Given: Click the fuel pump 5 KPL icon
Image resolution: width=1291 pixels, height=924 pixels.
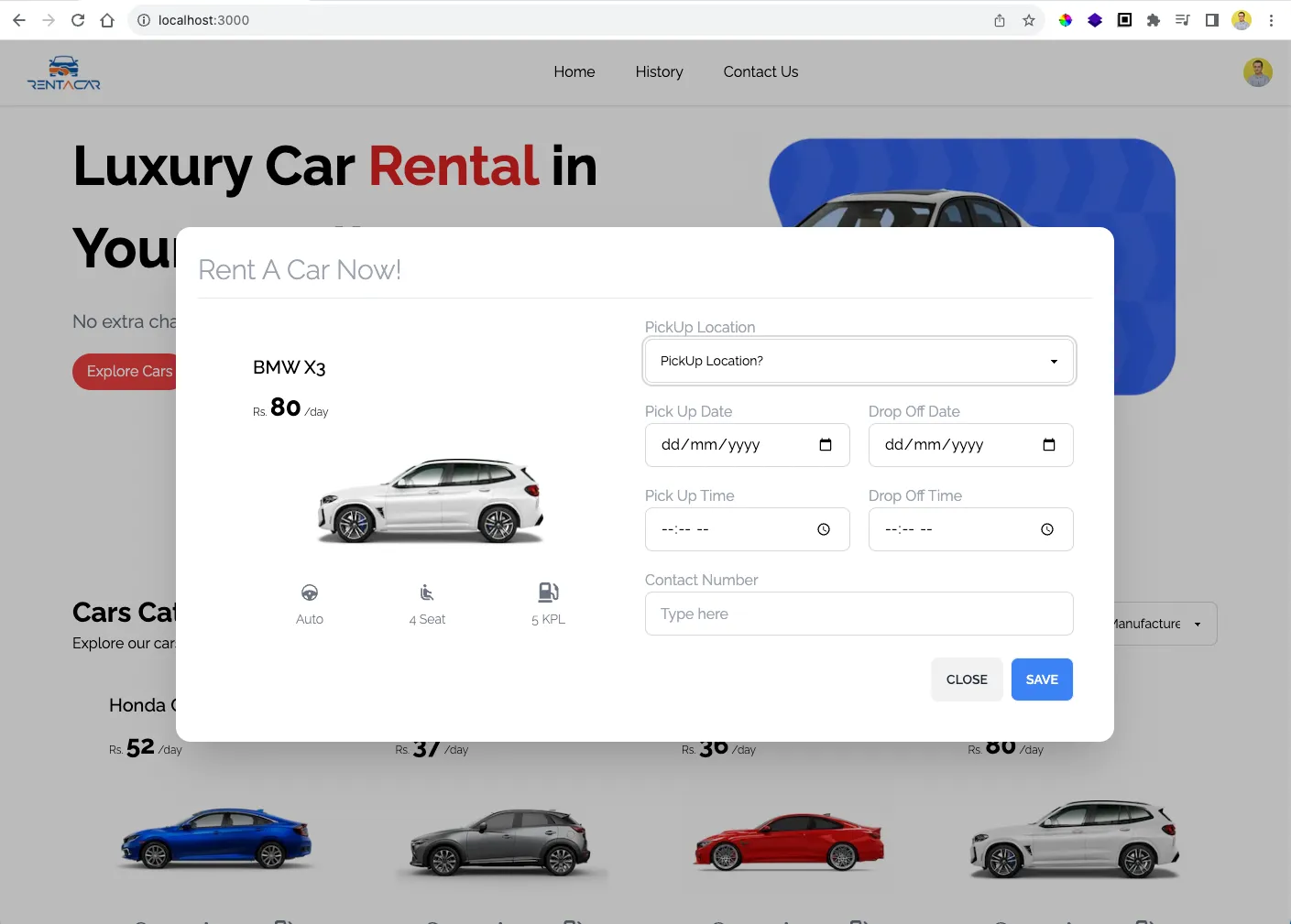Looking at the screenshot, I should [x=548, y=592].
